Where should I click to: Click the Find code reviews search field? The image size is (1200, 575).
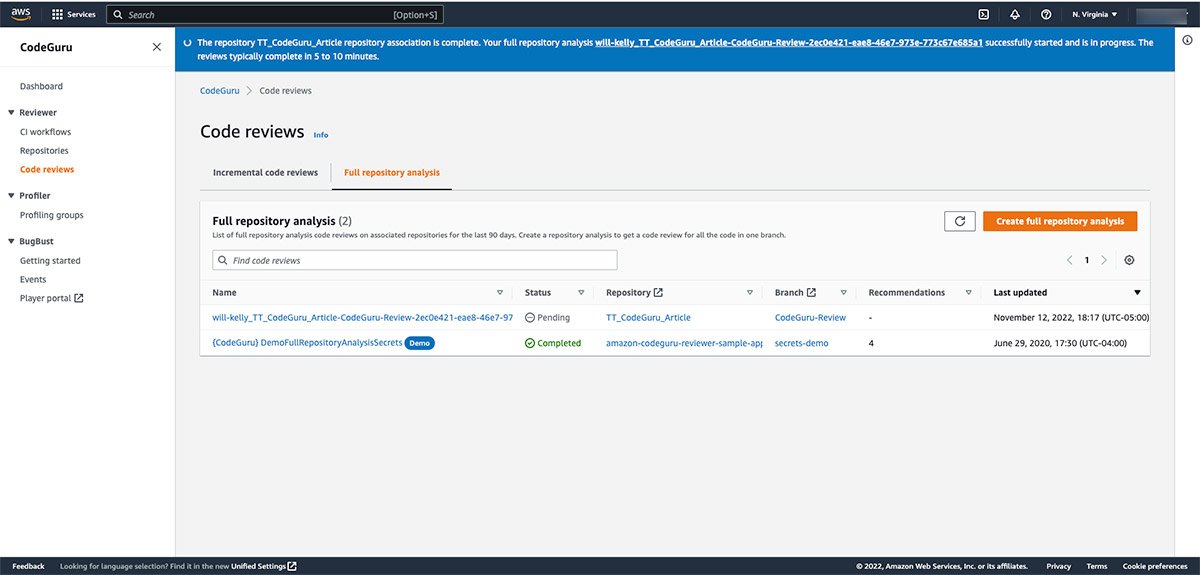point(415,260)
